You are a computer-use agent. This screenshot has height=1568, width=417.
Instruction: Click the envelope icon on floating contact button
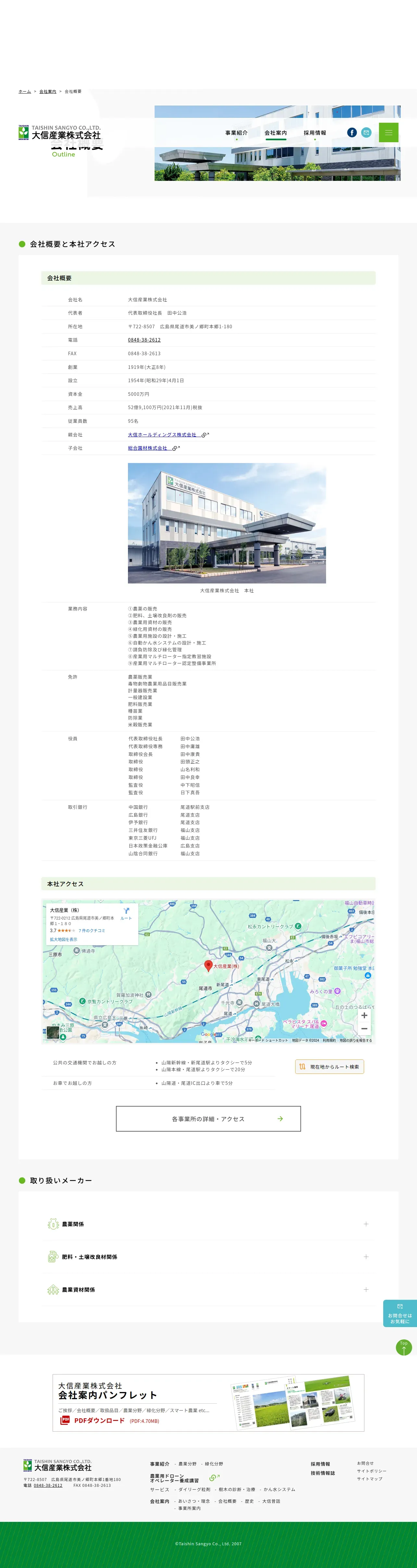pyautogui.click(x=400, y=1306)
